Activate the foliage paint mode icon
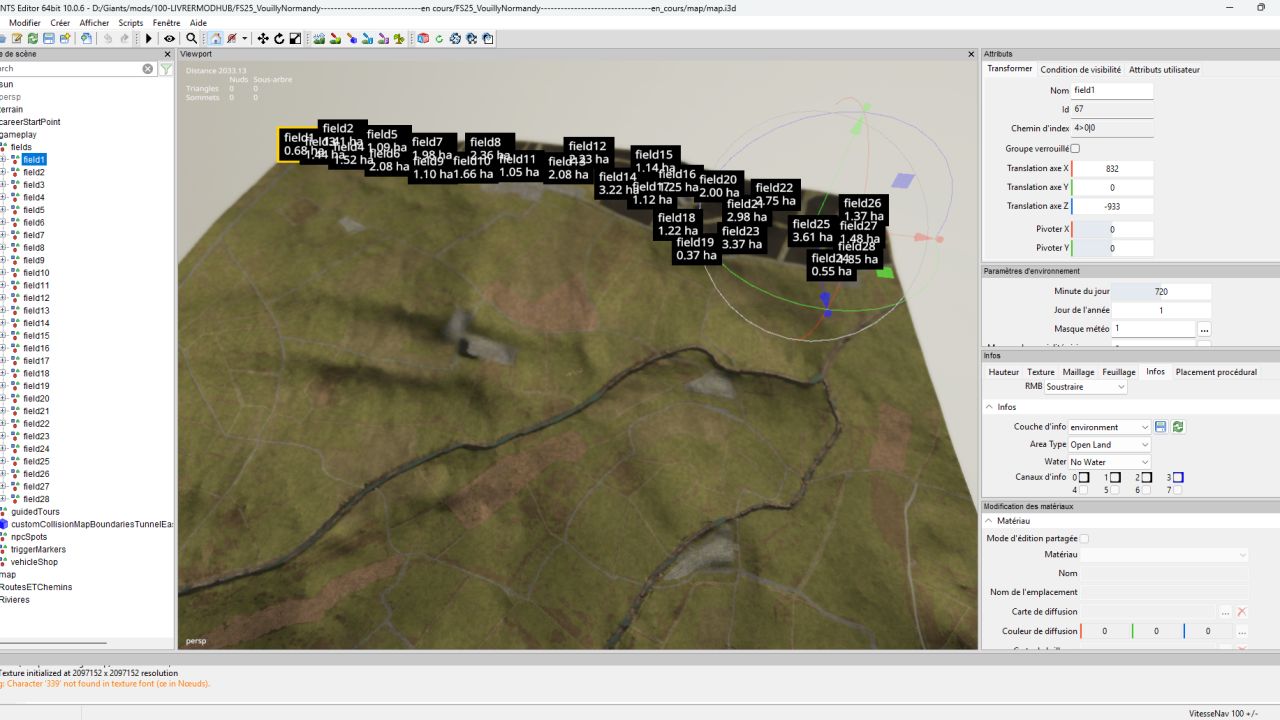This screenshot has width=1280, height=720. tap(351, 39)
